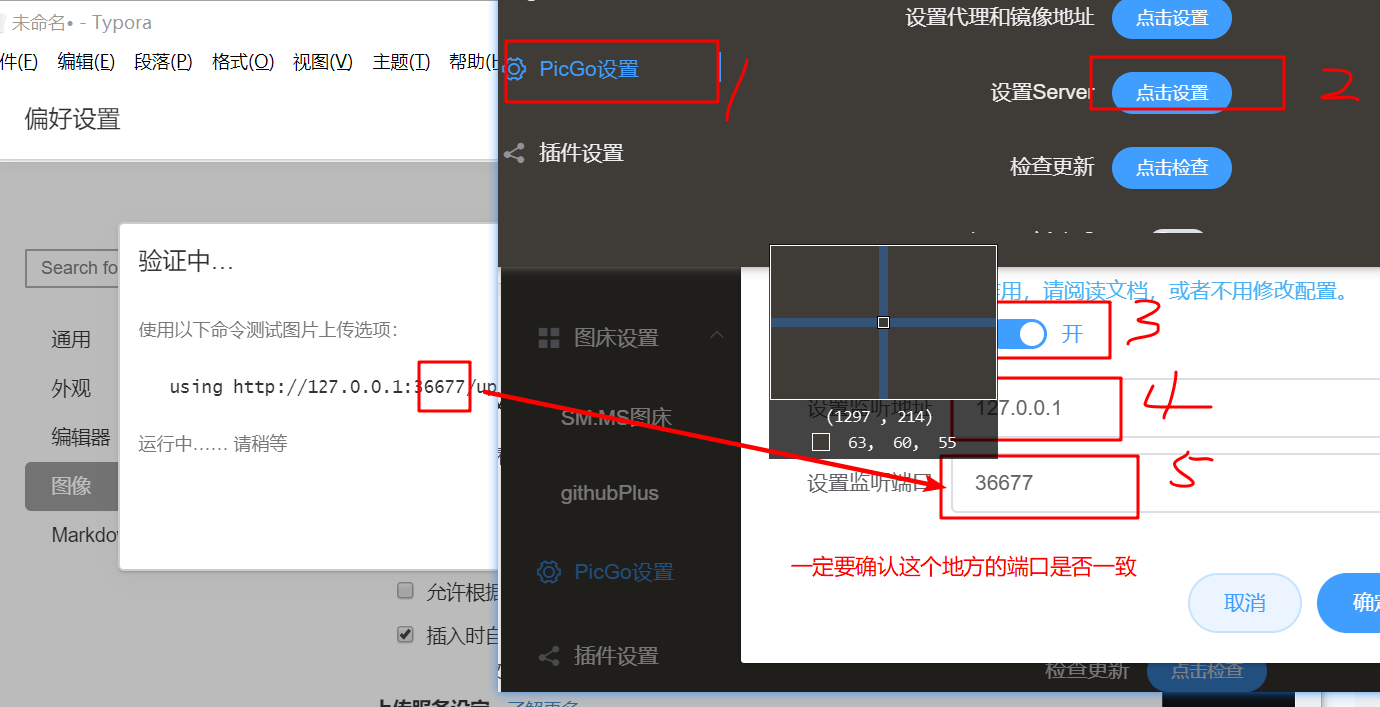Click 点击设置 button for 设置Server
The height and width of the screenshot is (707, 1380).
click(x=1171, y=92)
